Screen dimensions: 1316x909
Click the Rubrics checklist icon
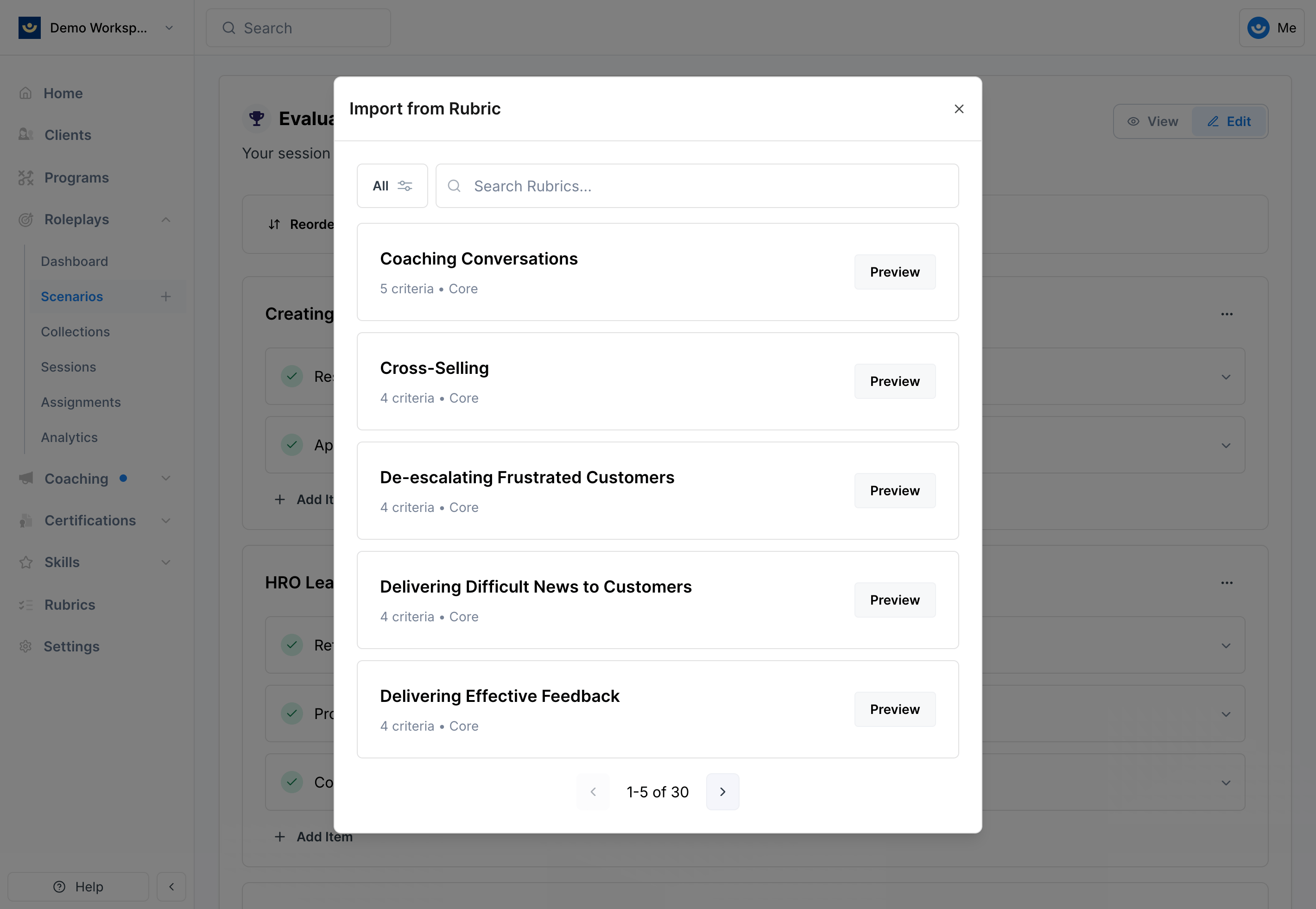pyautogui.click(x=25, y=605)
